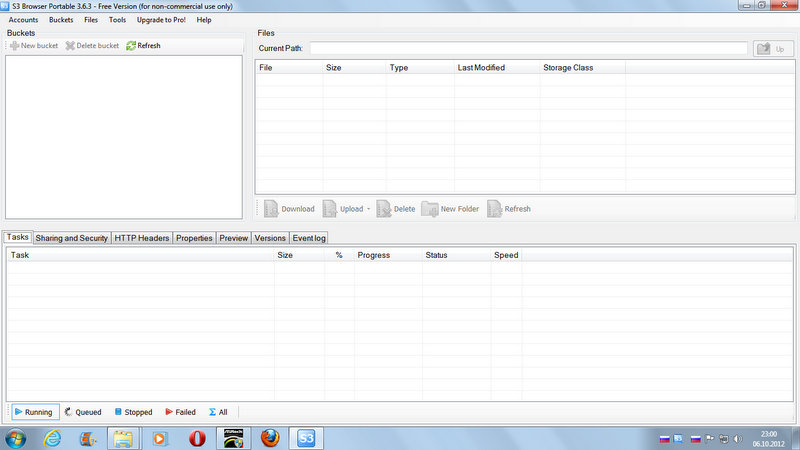800x450 pixels.
Task: Open Windows Media Player taskbar icon
Action: coord(160,438)
